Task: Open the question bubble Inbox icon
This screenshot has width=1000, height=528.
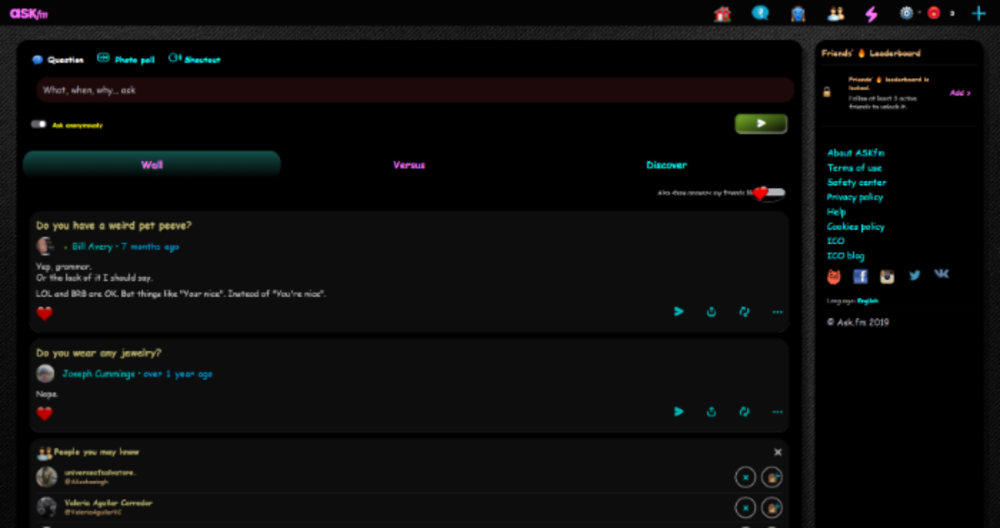Action: click(760, 13)
